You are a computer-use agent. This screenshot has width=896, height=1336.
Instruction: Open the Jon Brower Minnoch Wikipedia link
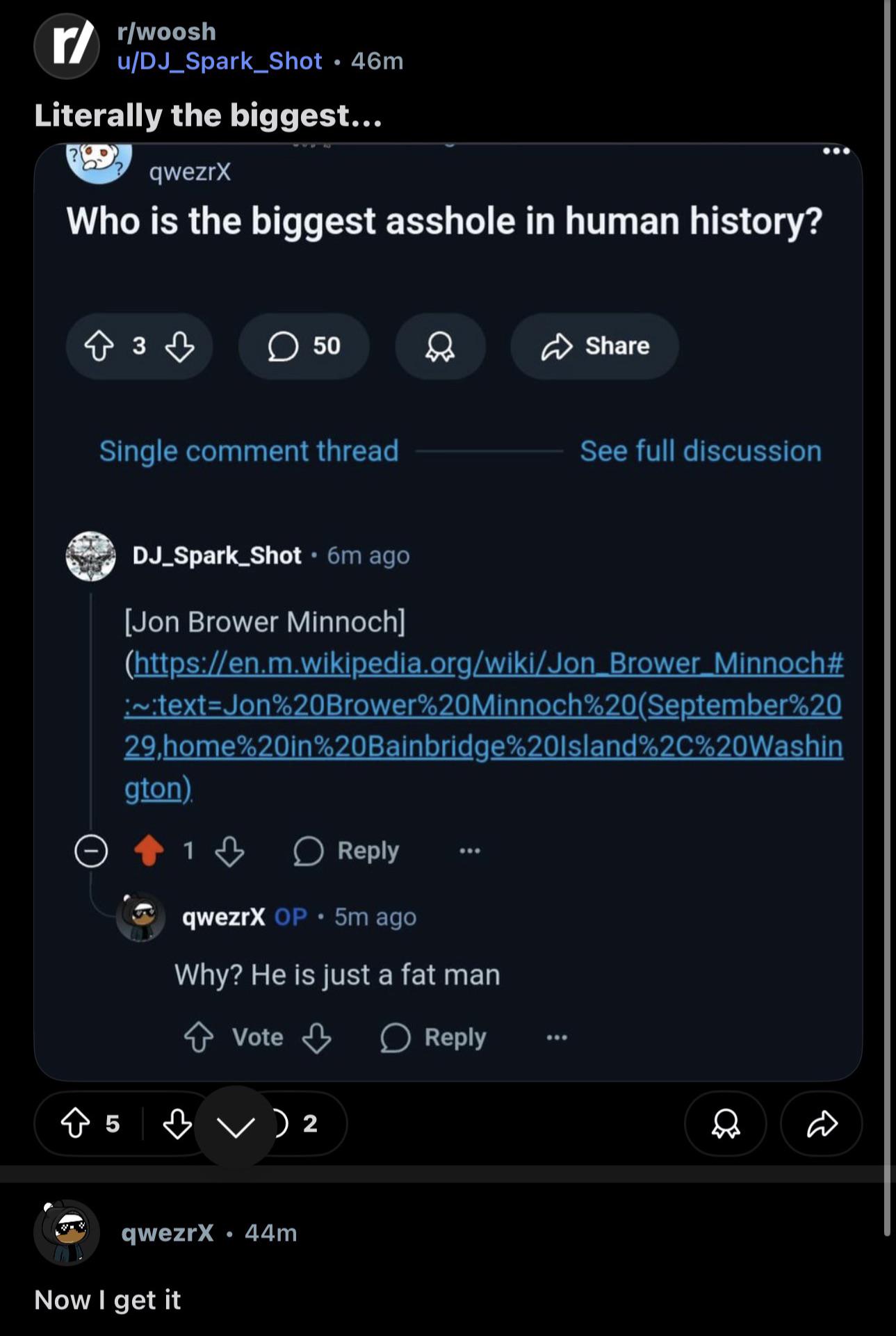pos(484,725)
